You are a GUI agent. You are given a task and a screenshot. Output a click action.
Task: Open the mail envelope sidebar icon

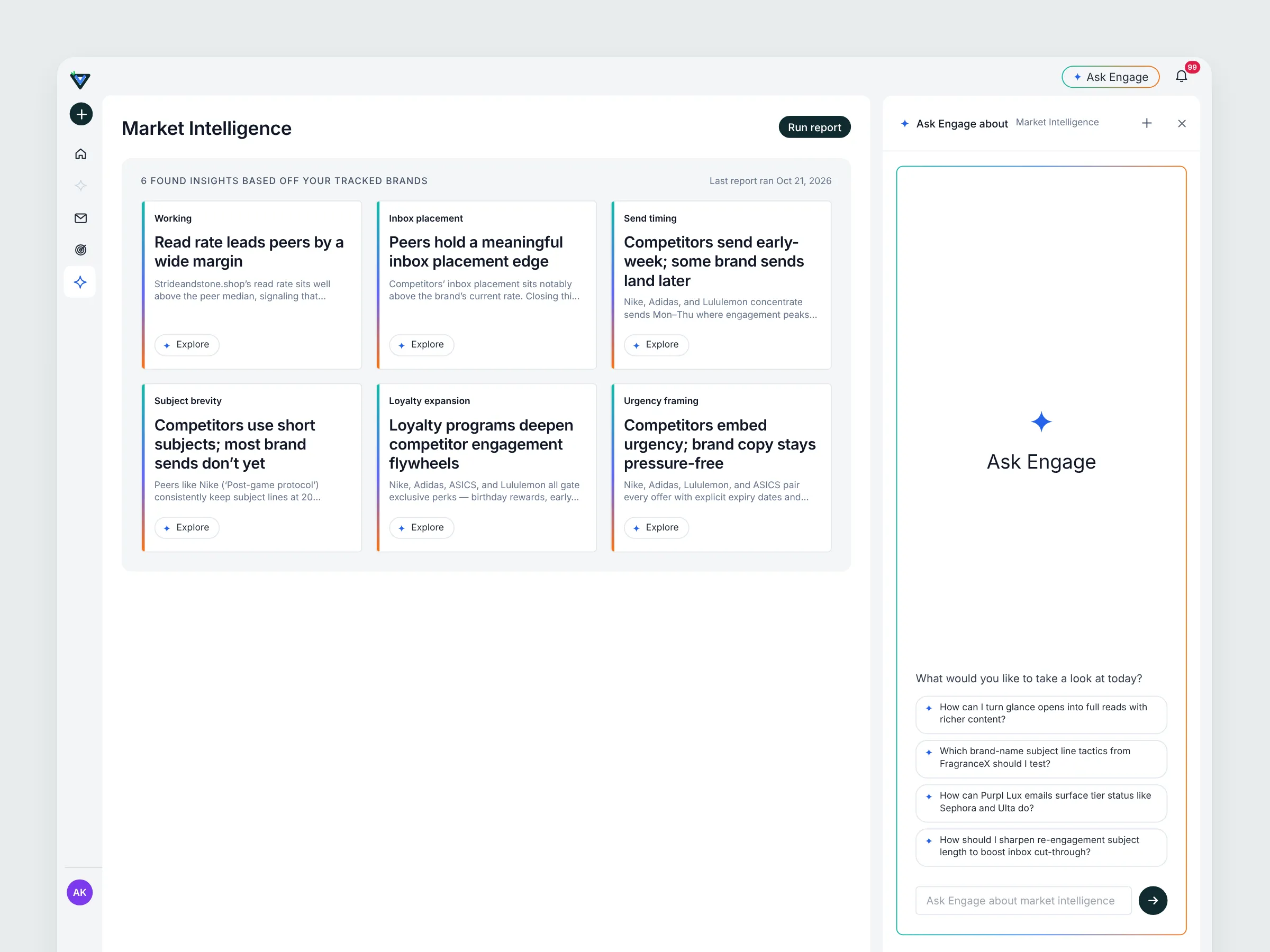click(81, 218)
